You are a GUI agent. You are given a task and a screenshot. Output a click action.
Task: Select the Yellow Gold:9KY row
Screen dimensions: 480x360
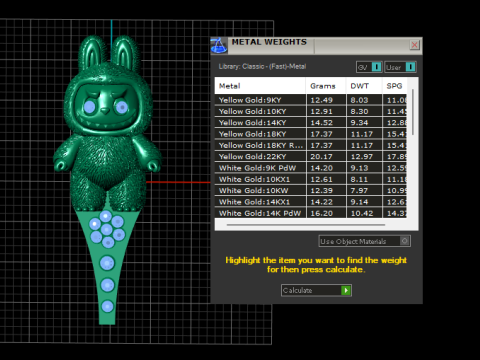pyautogui.click(x=311, y=100)
